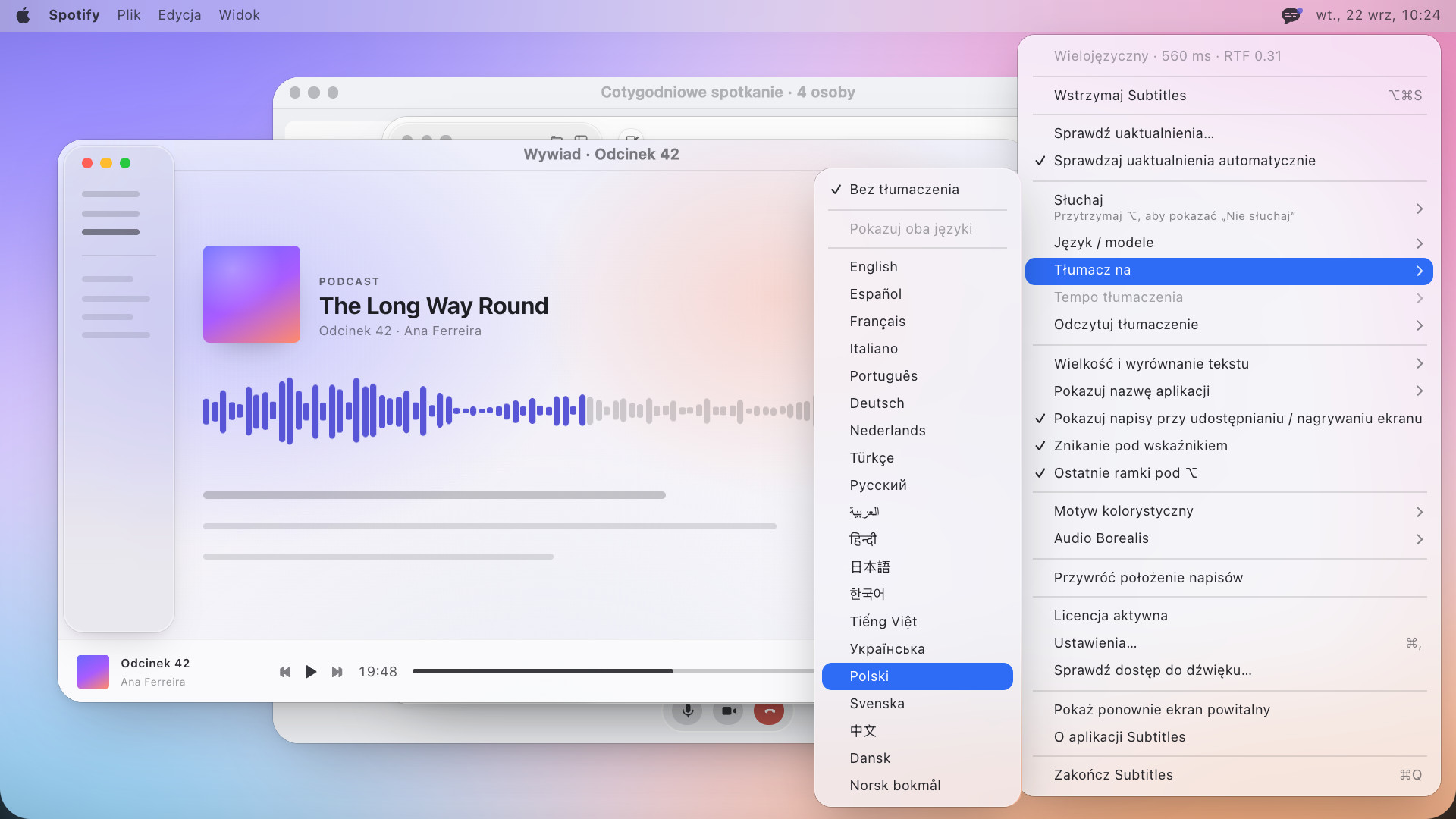Click Przywróć położenie napisów

point(1228,578)
